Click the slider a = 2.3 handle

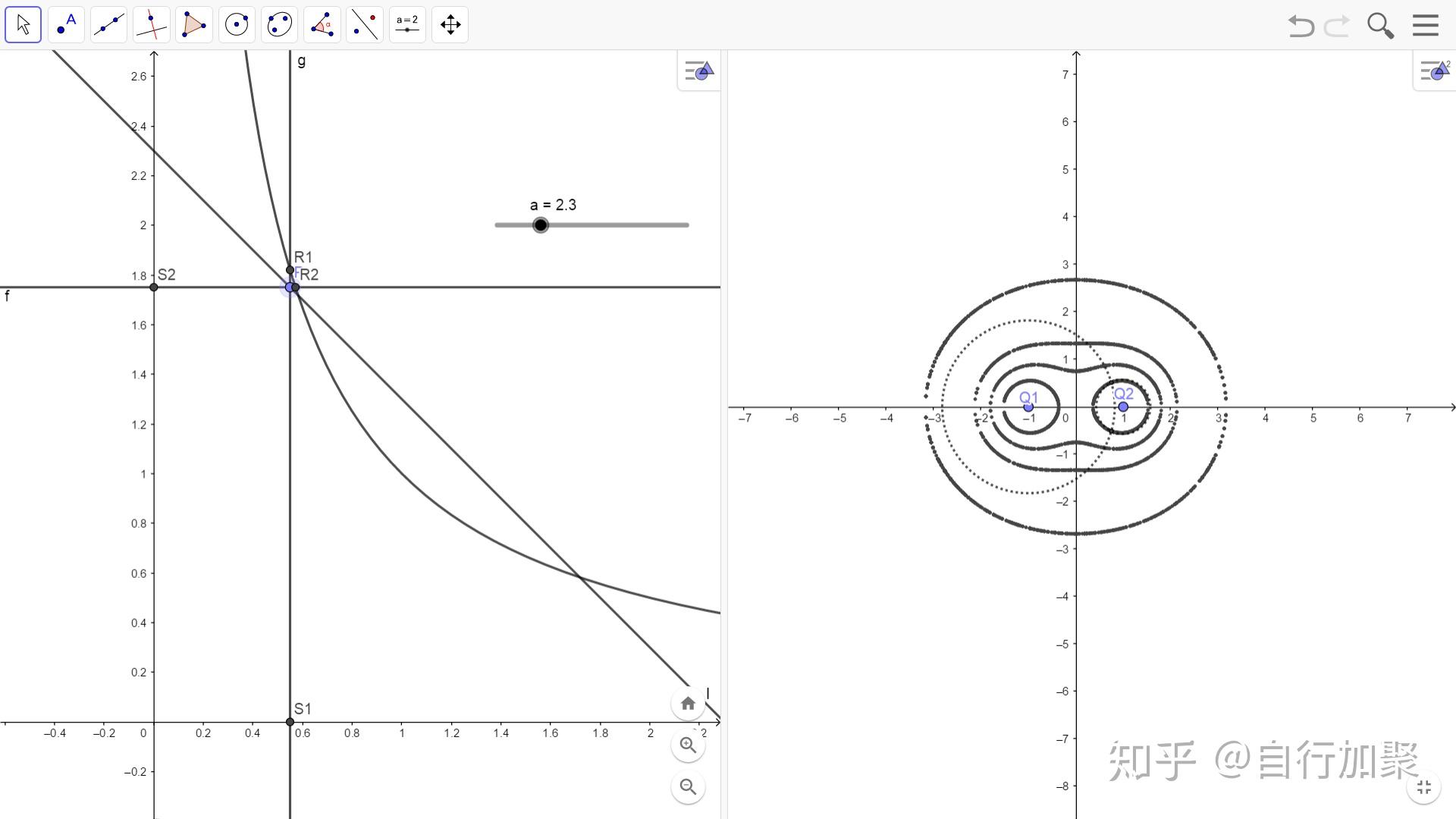tap(540, 225)
